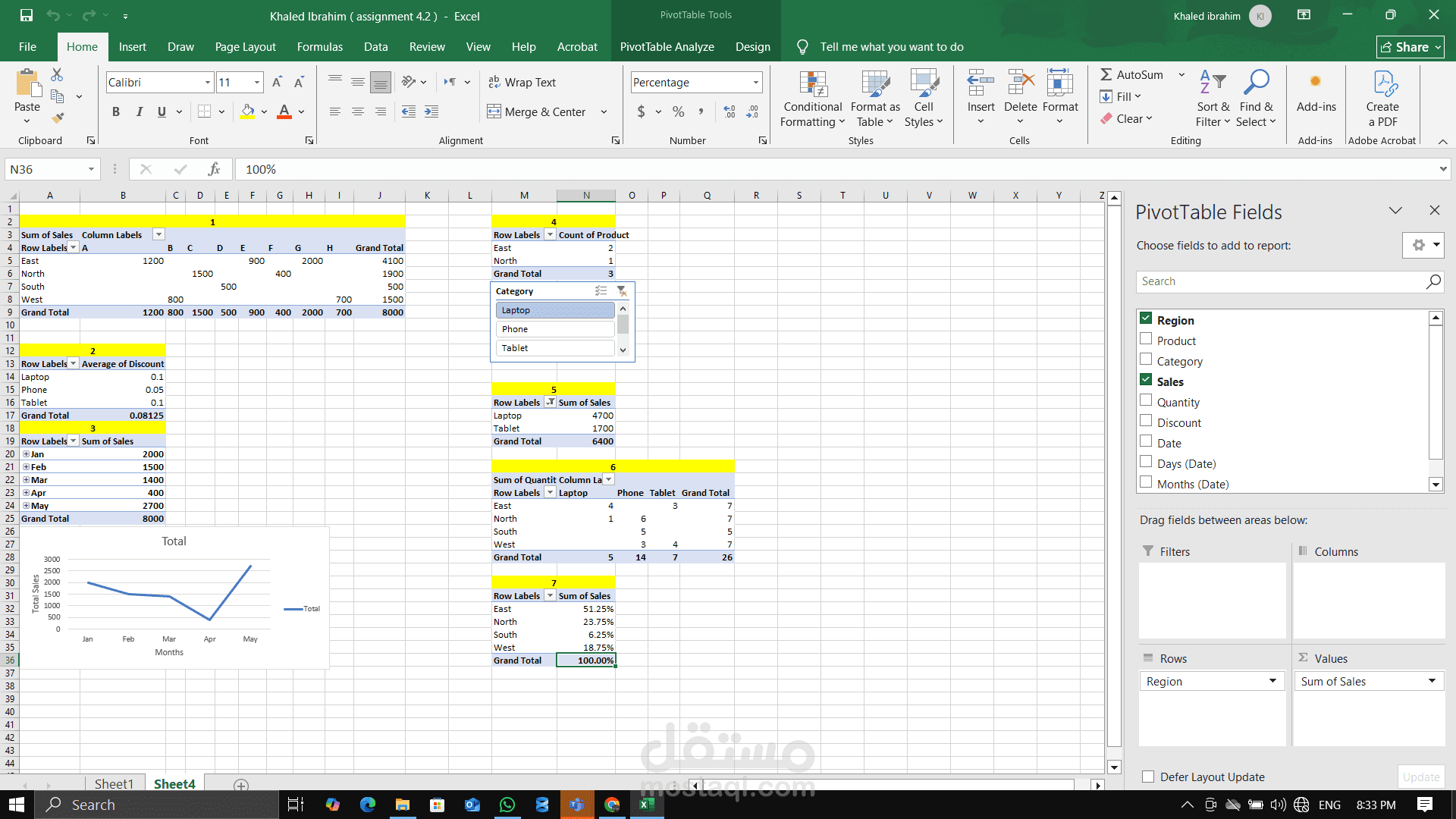Screen dimensions: 1456x819
Task: Select the Format Painter brush icon
Action: click(x=58, y=118)
